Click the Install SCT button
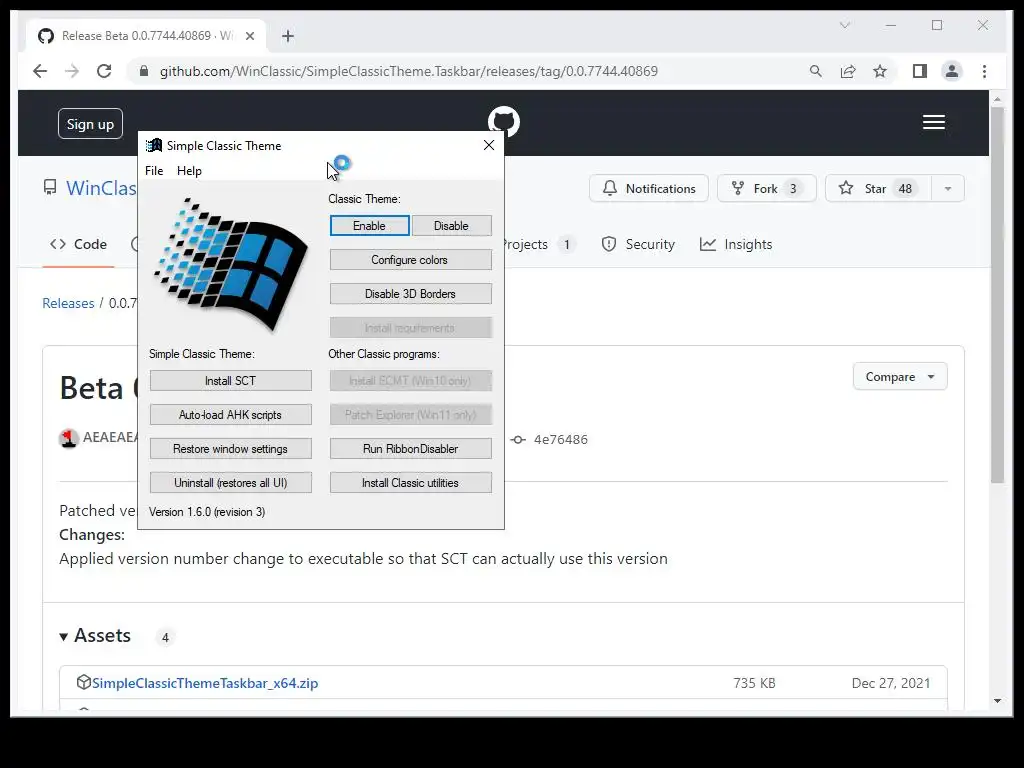Image resolution: width=1024 pixels, height=768 pixels. [231, 380]
